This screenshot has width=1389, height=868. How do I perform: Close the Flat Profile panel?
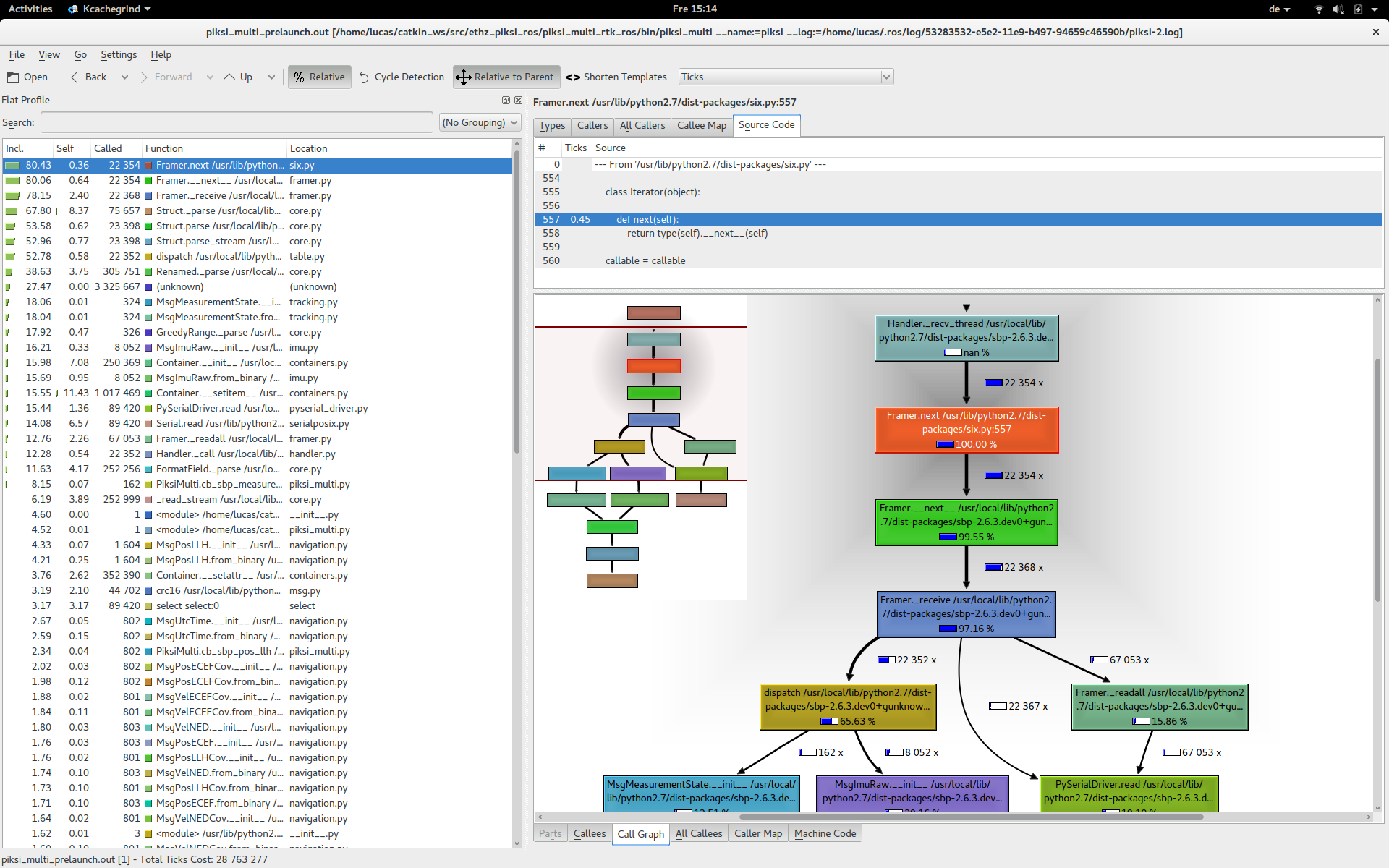(x=519, y=100)
